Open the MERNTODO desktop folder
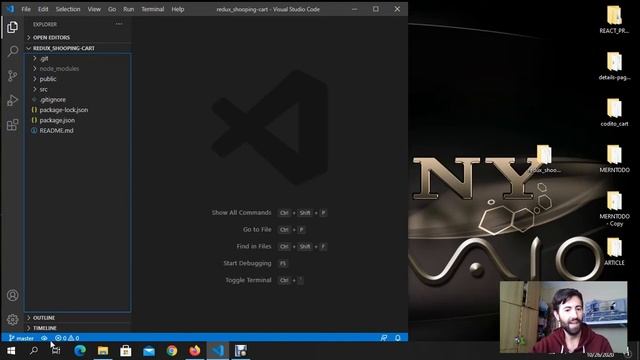The height and width of the screenshot is (360, 640). pyautogui.click(x=614, y=159)
